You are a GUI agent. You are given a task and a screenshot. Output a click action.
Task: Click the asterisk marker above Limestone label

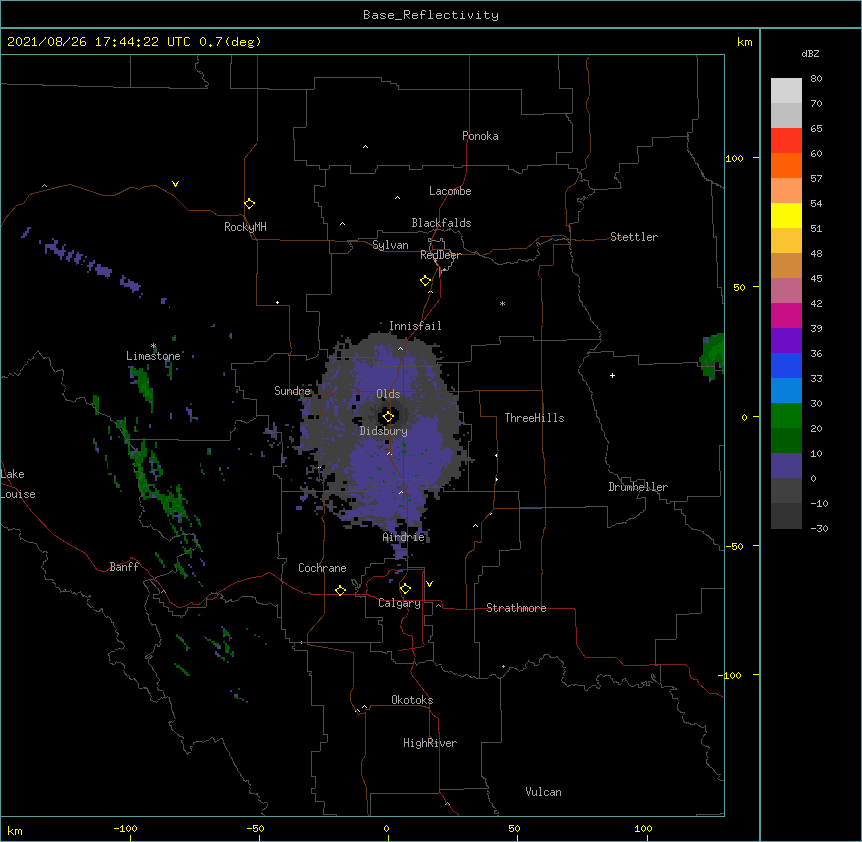pos(153,346)
